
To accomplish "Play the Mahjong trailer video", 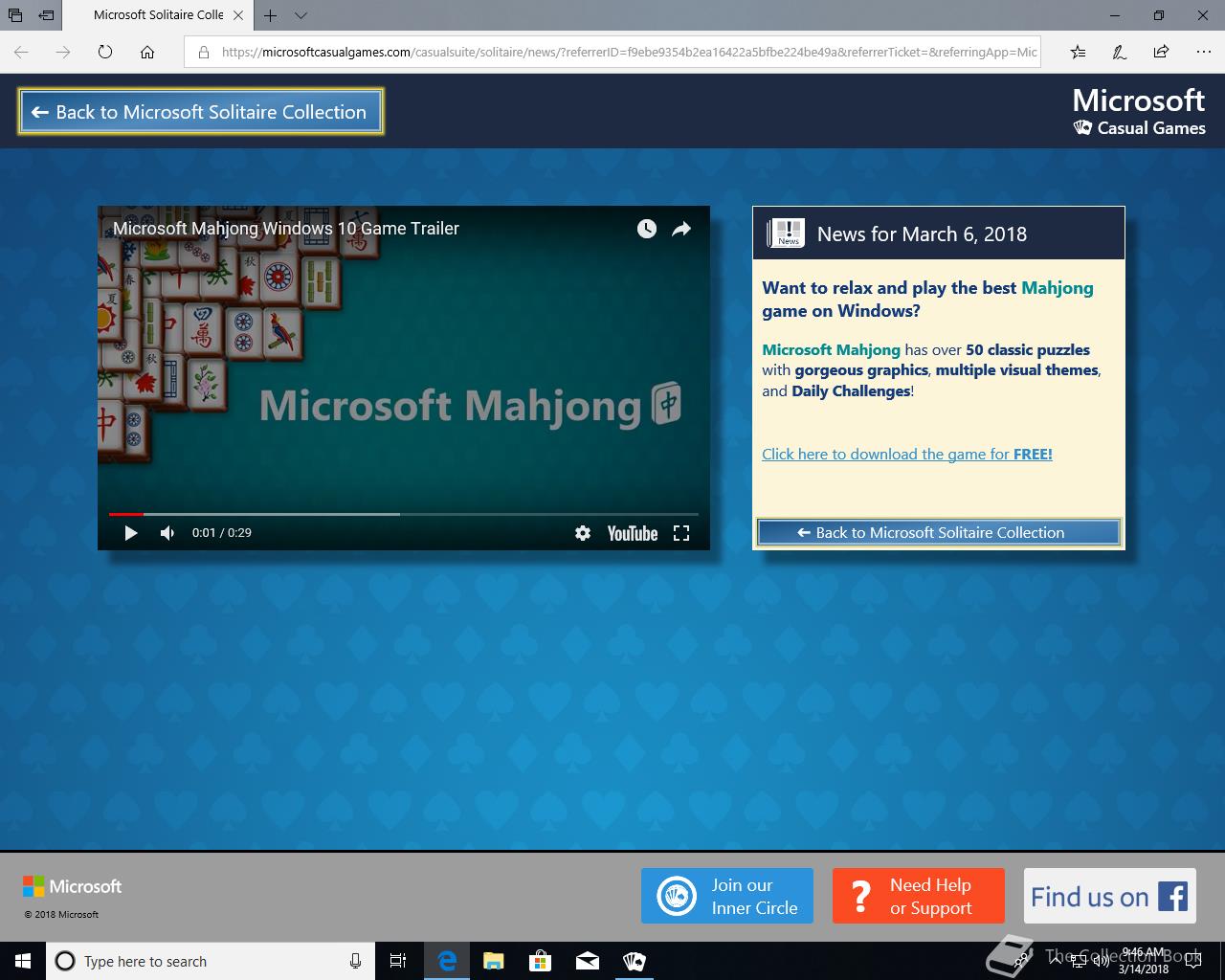I will 131,533.
